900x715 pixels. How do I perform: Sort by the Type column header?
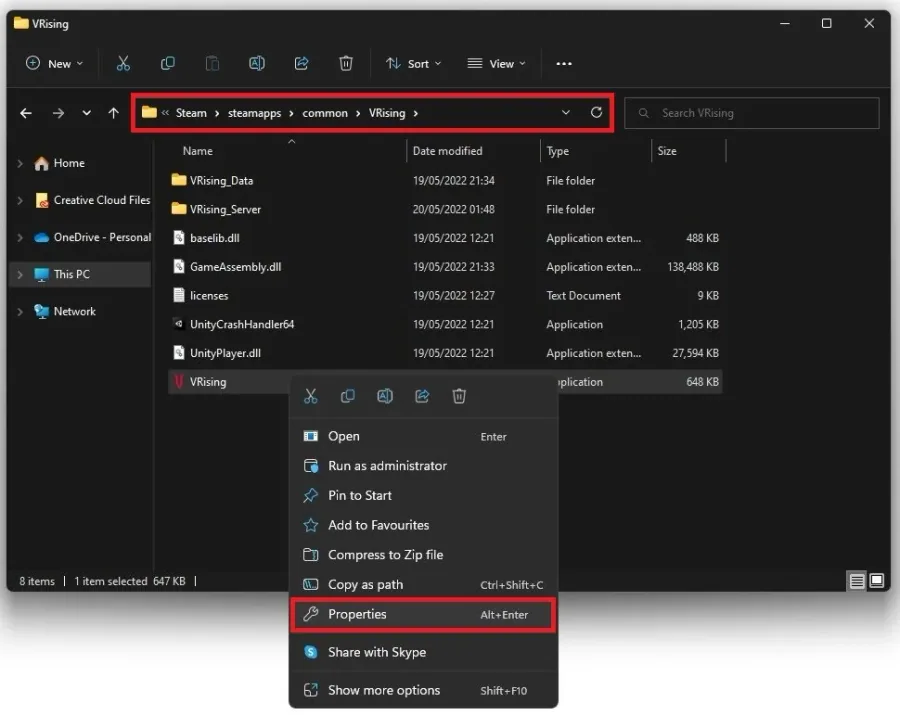pyautogui.click(x=557, y=151)
